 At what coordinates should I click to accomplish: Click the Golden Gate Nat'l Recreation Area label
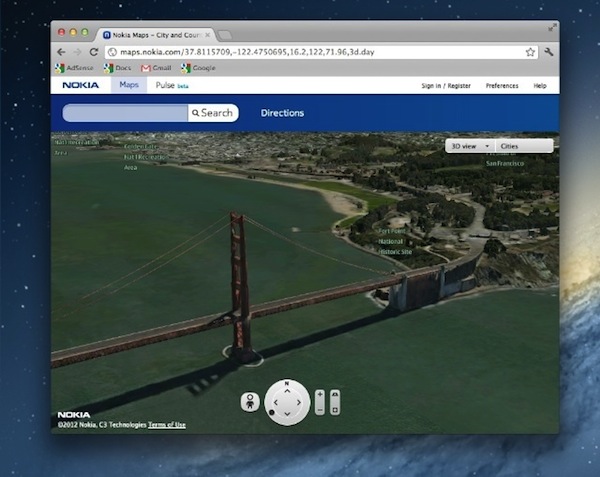(x=146, y=157)
